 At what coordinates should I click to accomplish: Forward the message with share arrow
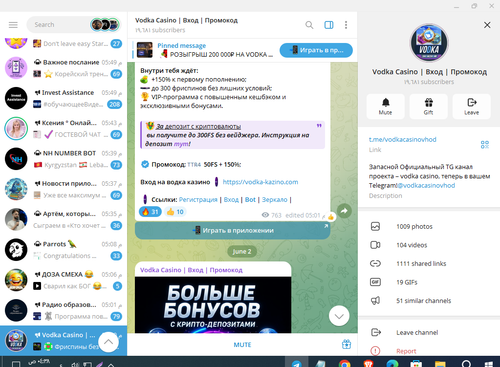pos(344,211)
